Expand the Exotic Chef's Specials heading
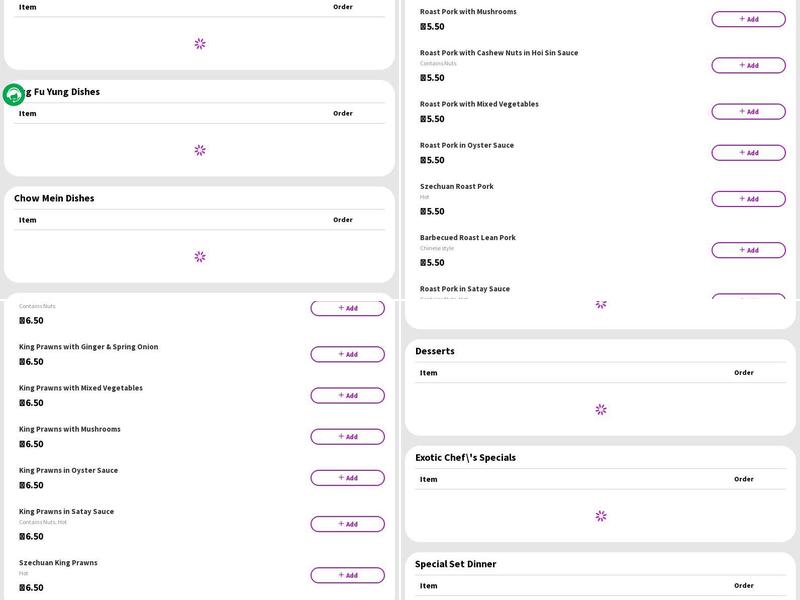The image size is (800, 600). [x=465, y=457]
